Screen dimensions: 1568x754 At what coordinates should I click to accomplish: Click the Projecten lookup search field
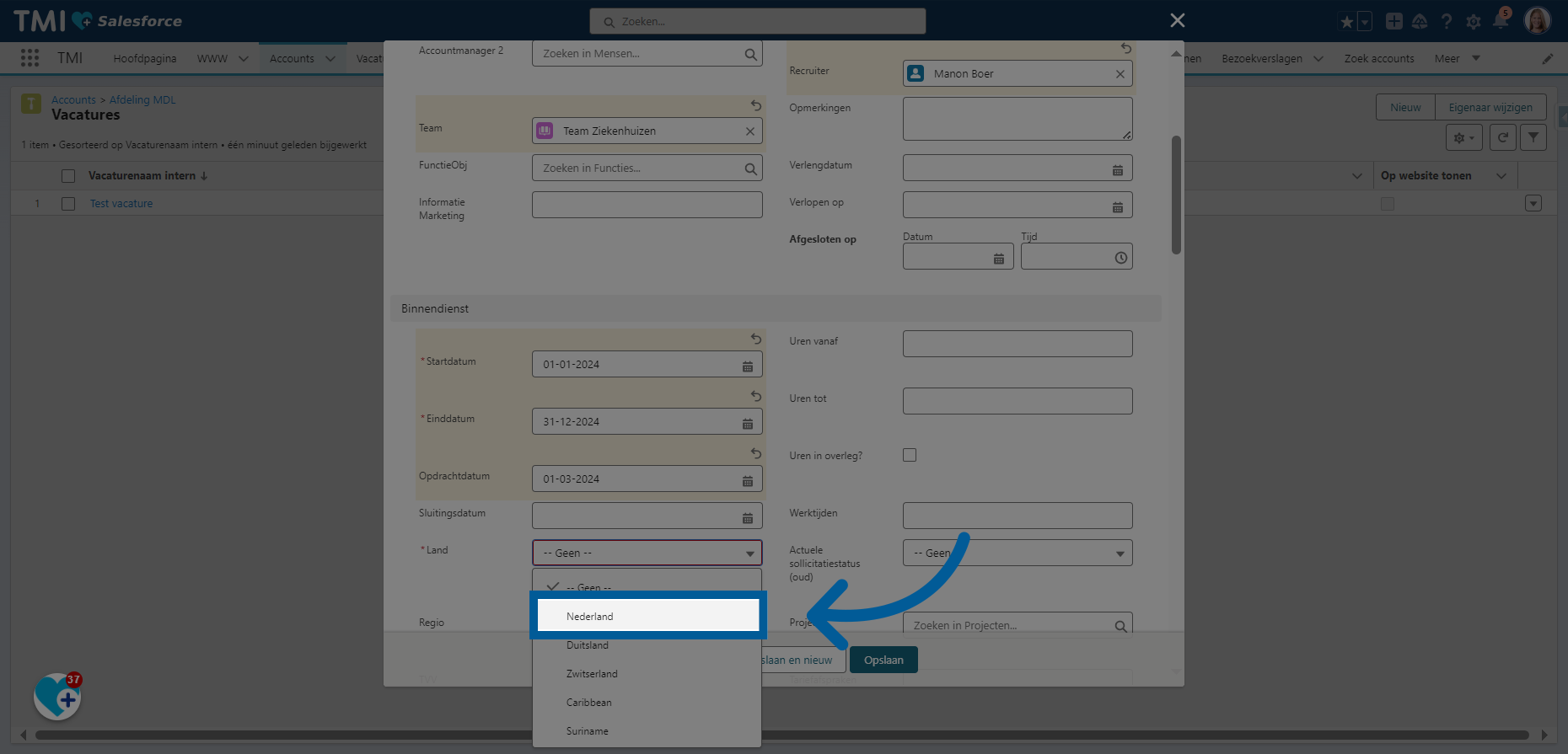(1018, 625)
